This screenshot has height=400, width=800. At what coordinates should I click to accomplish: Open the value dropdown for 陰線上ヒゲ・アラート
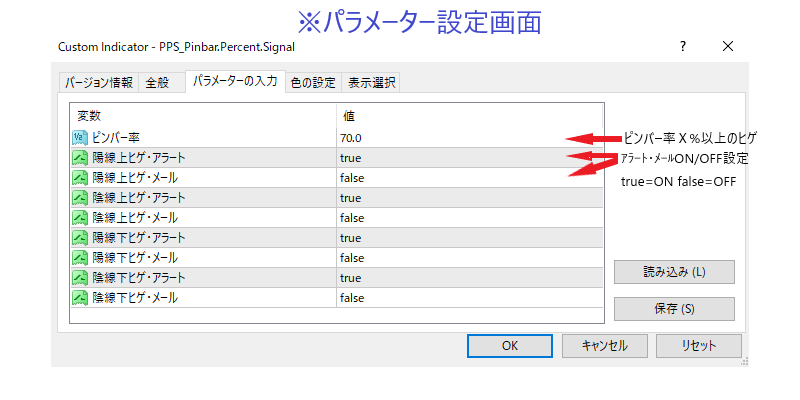click(470, 198)
